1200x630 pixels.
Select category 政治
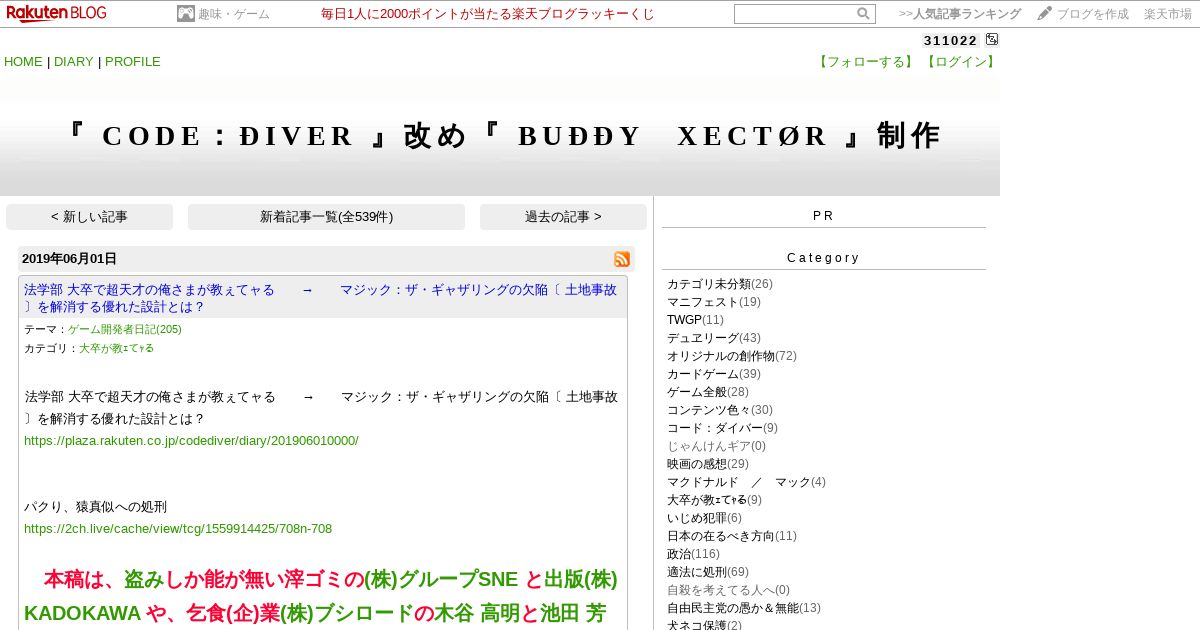point(679,554)
